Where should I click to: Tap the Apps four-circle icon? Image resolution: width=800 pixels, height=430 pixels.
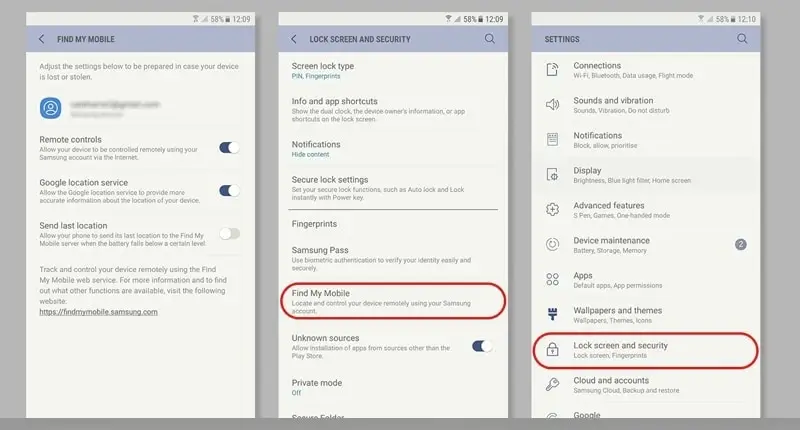552,279
